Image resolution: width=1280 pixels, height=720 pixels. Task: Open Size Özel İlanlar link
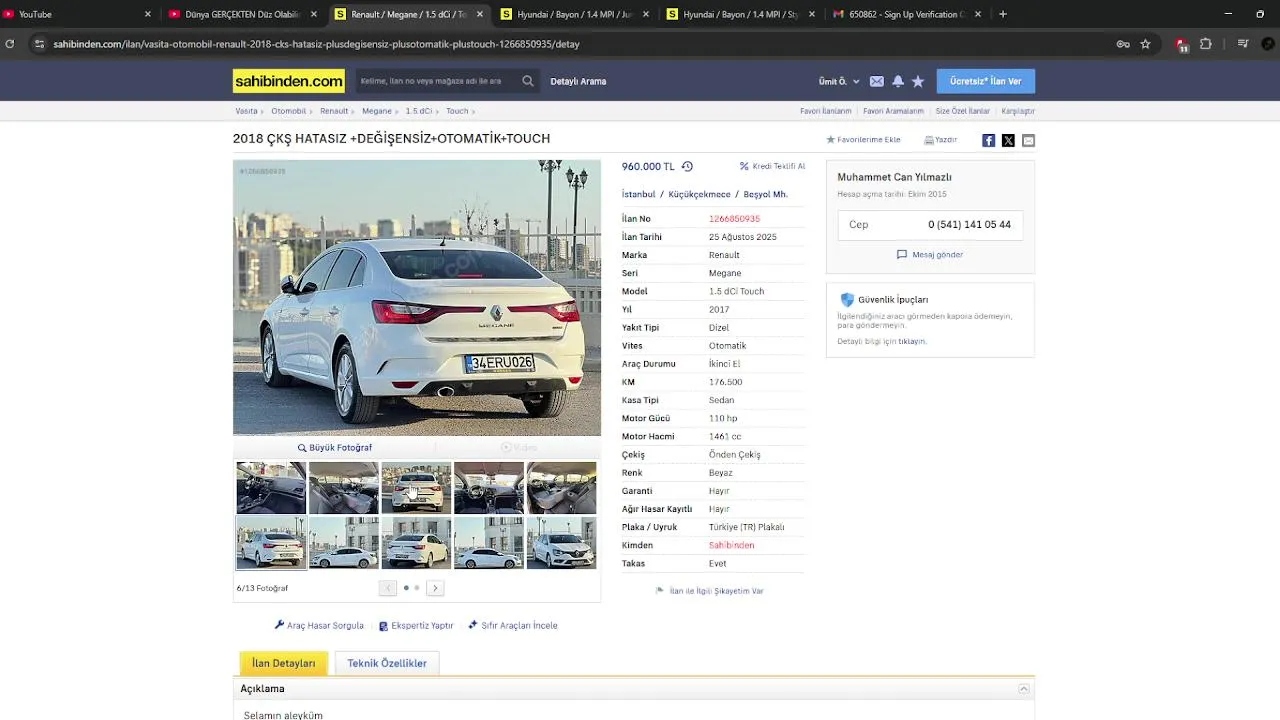click(962, 111)
